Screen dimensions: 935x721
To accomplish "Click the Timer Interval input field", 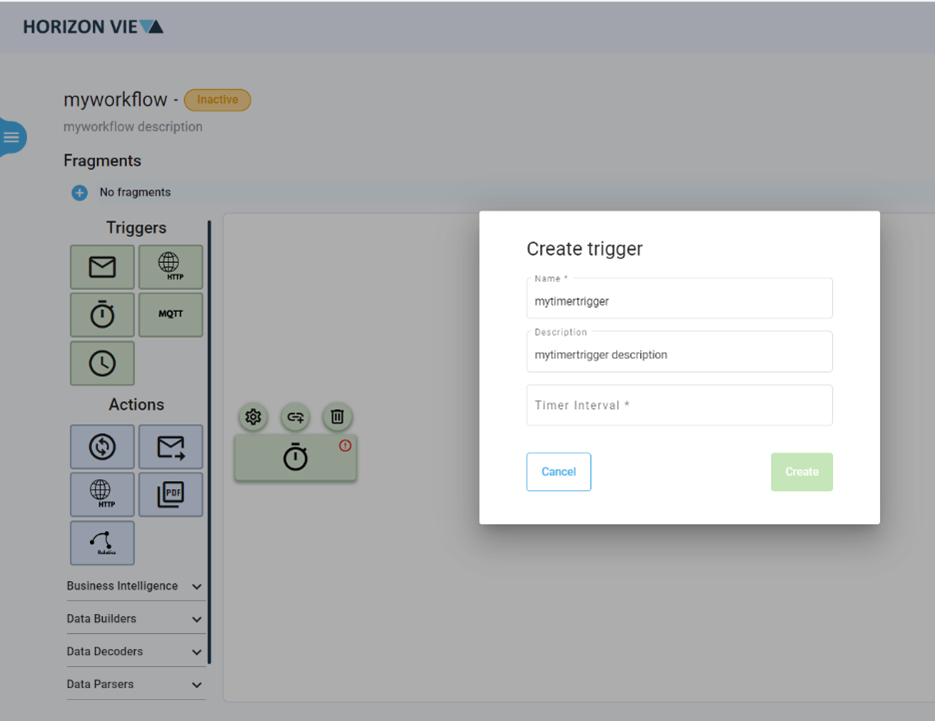I will point(679,405).
